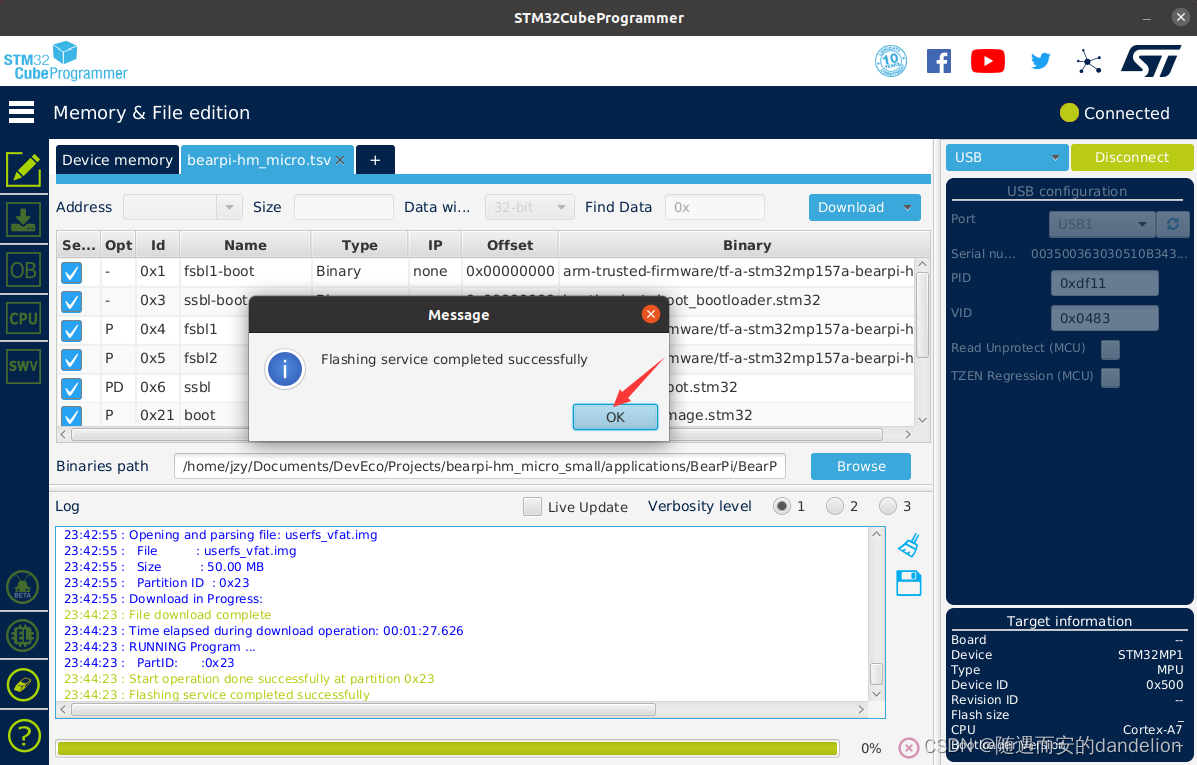1197x765 pixels.
Task: Open the USB1 port dropdown
Action: pos(1102,224)
